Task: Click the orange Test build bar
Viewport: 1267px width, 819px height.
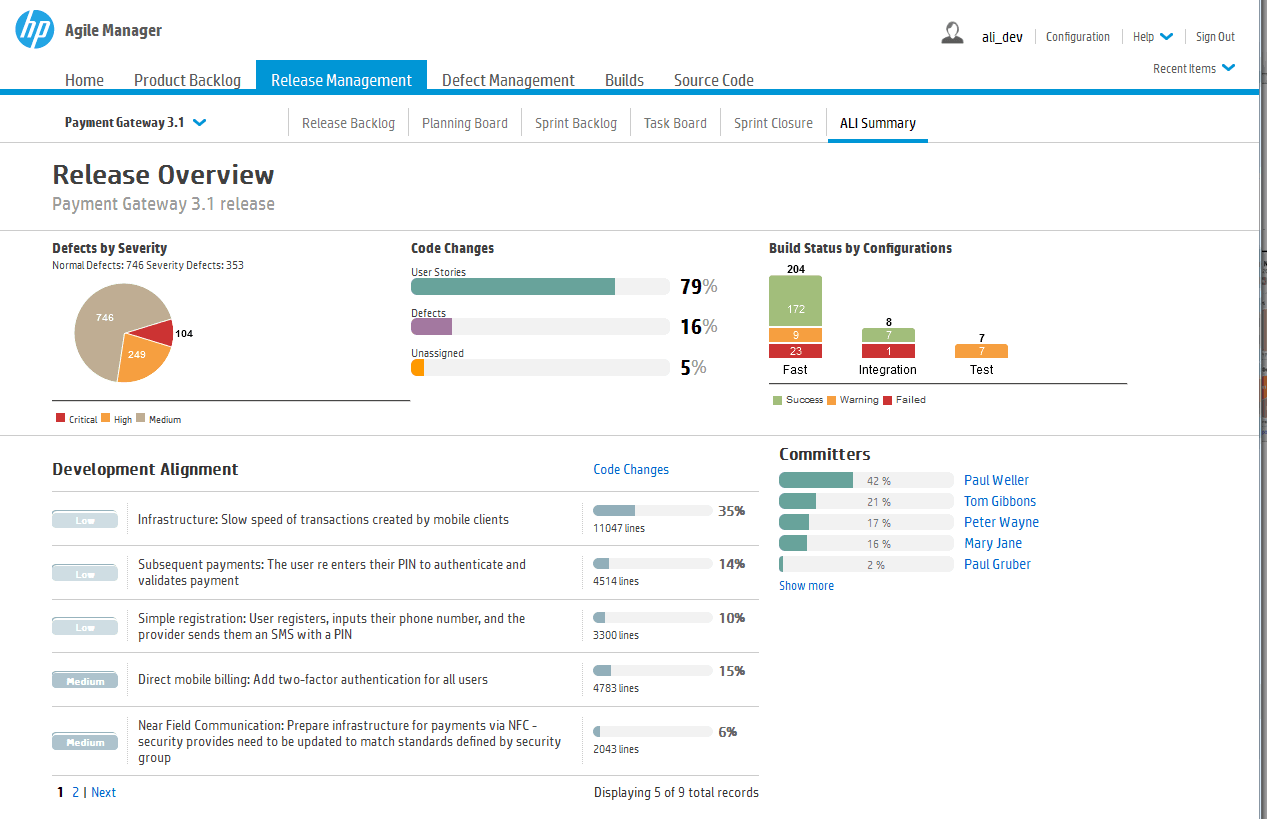Action: (981, 351)
